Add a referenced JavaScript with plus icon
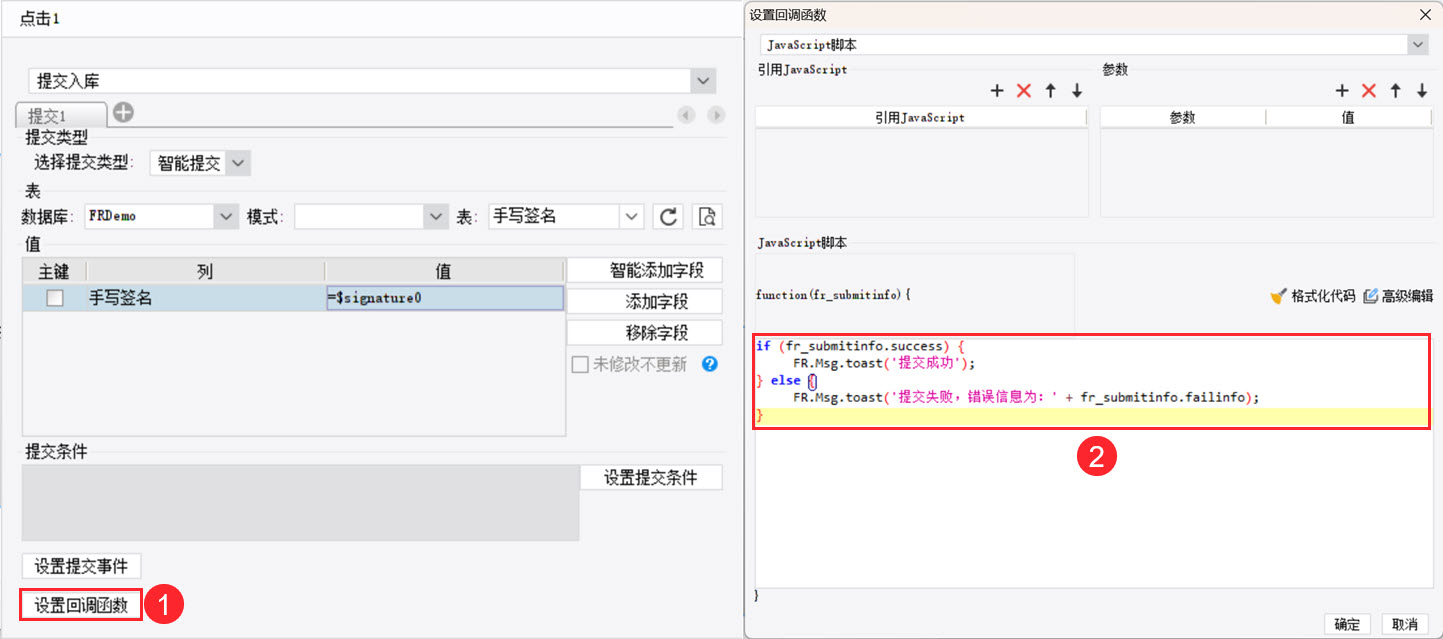1443x639 pixels. click(x=997, y=91)
